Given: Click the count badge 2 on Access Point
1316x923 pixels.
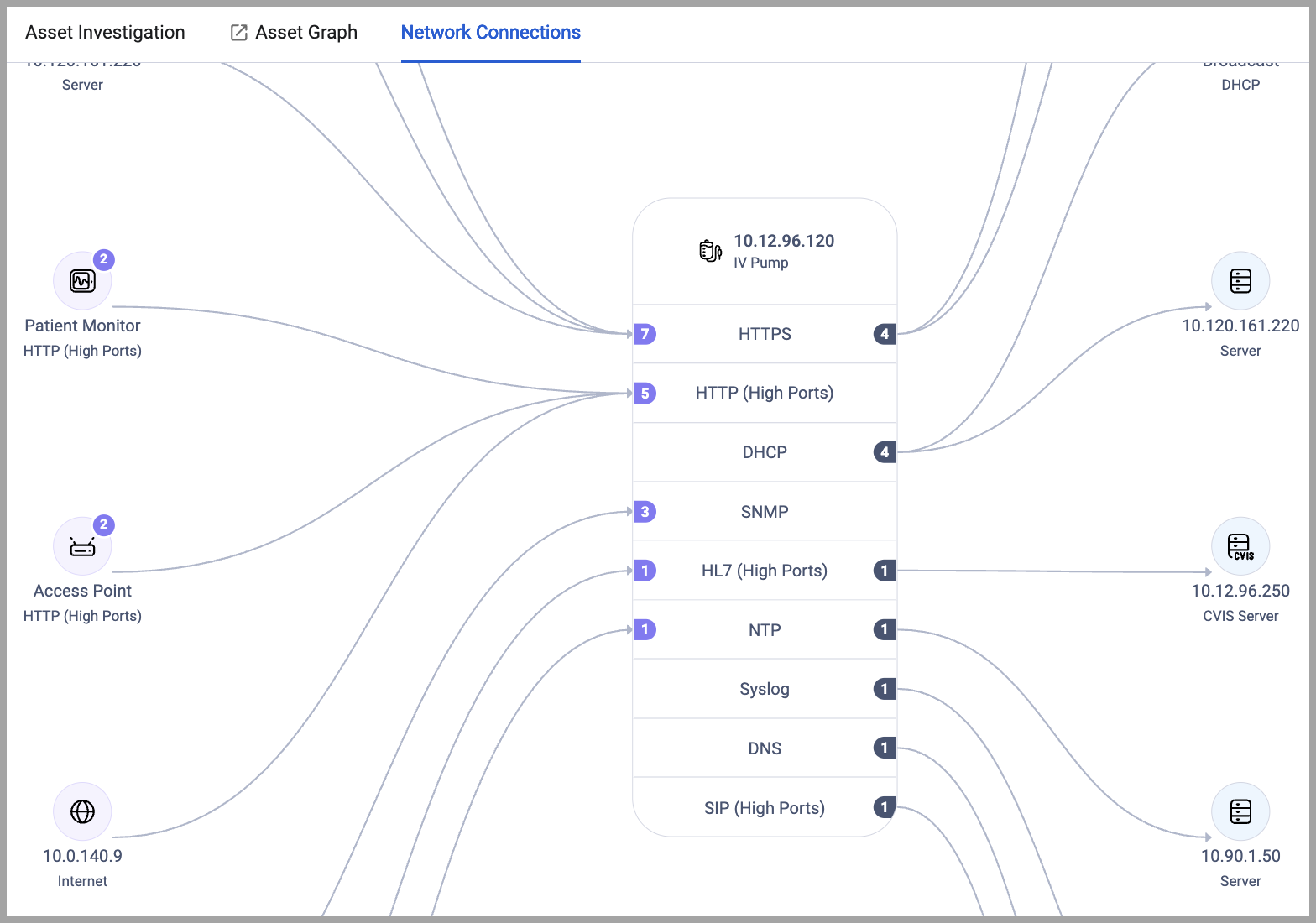Looking at the screenshot, I should click(x=103, y=524).
